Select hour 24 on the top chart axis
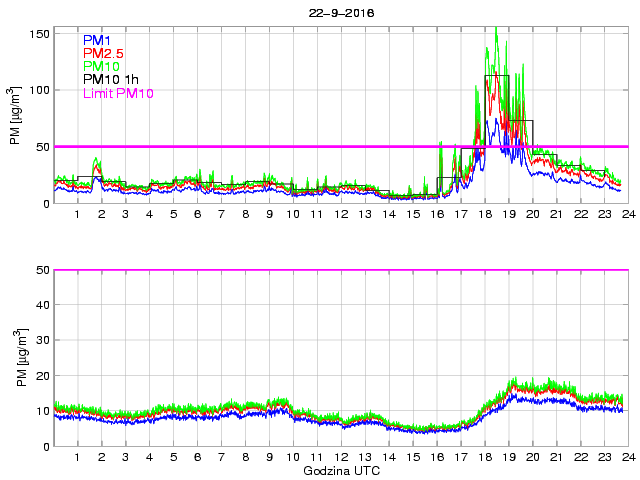The height and width of the screenshot is (480, 640). 628,215
